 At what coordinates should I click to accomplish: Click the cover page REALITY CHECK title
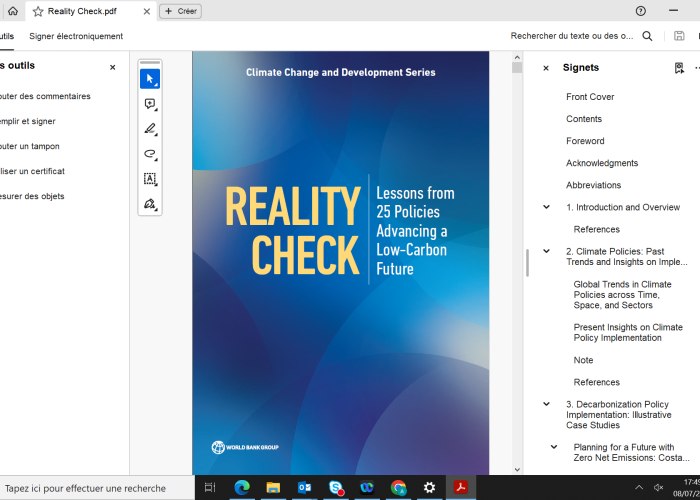[x=293, y=229]
